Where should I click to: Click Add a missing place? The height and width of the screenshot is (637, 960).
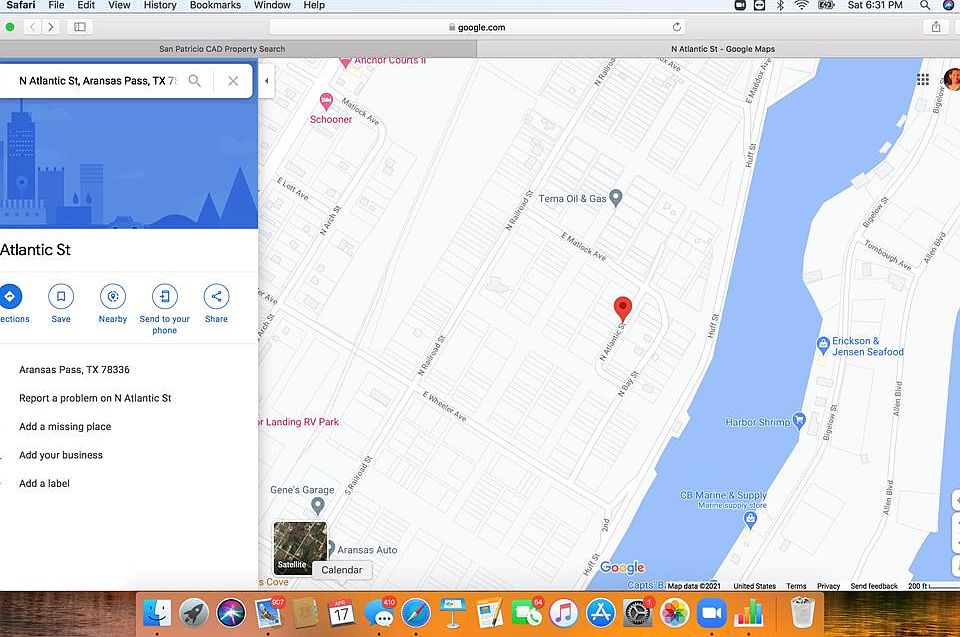click(x=65, y=426)
